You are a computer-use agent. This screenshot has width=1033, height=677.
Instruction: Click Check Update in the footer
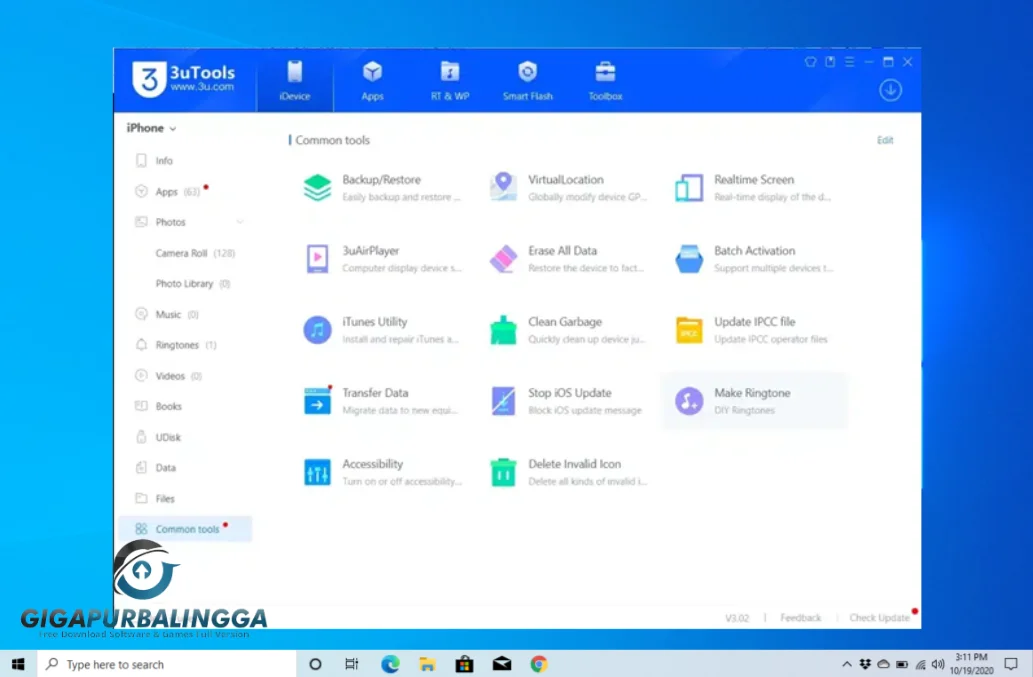(x=879, y=618)
